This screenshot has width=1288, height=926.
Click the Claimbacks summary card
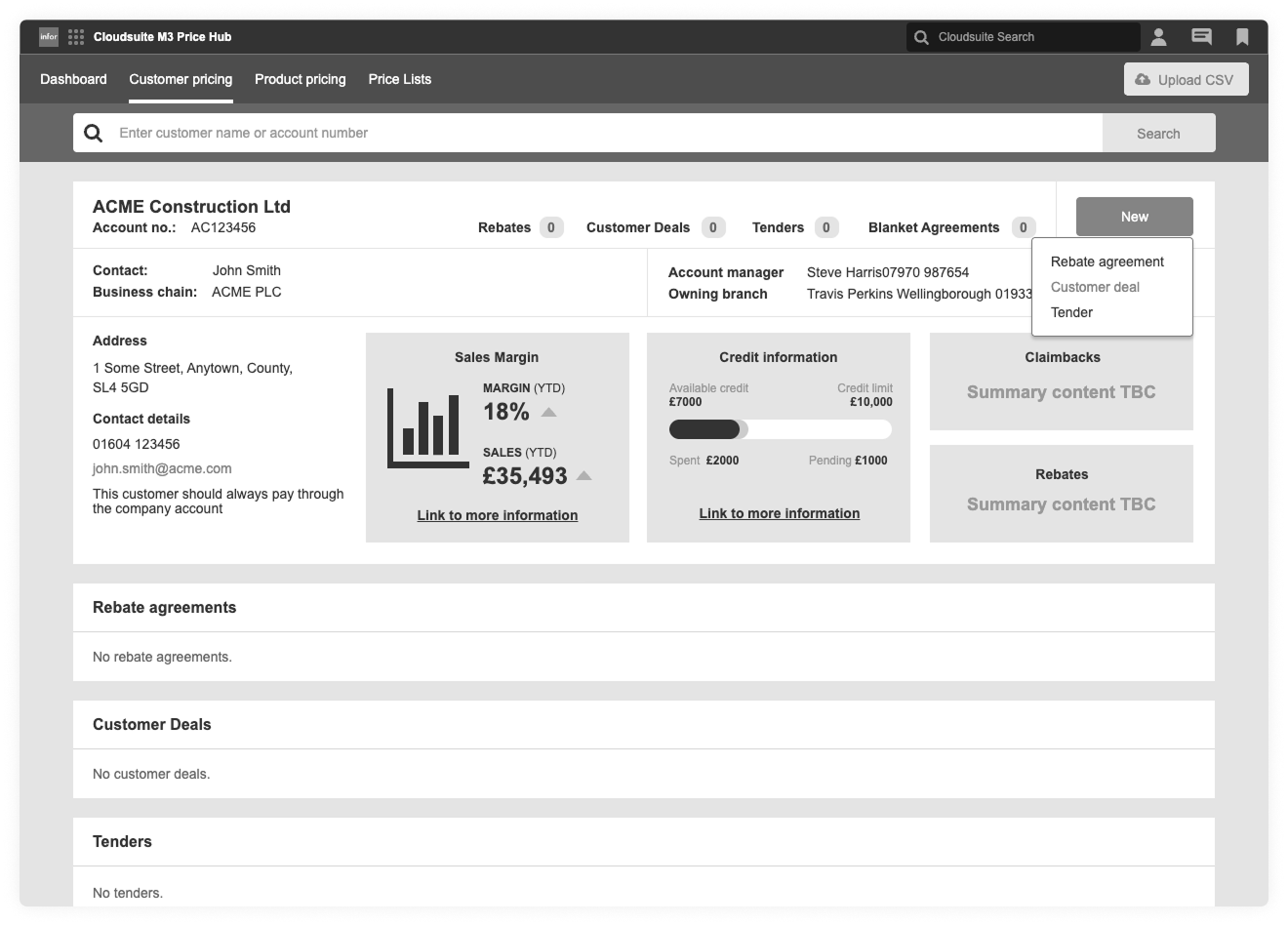(x=1062, y=382)
